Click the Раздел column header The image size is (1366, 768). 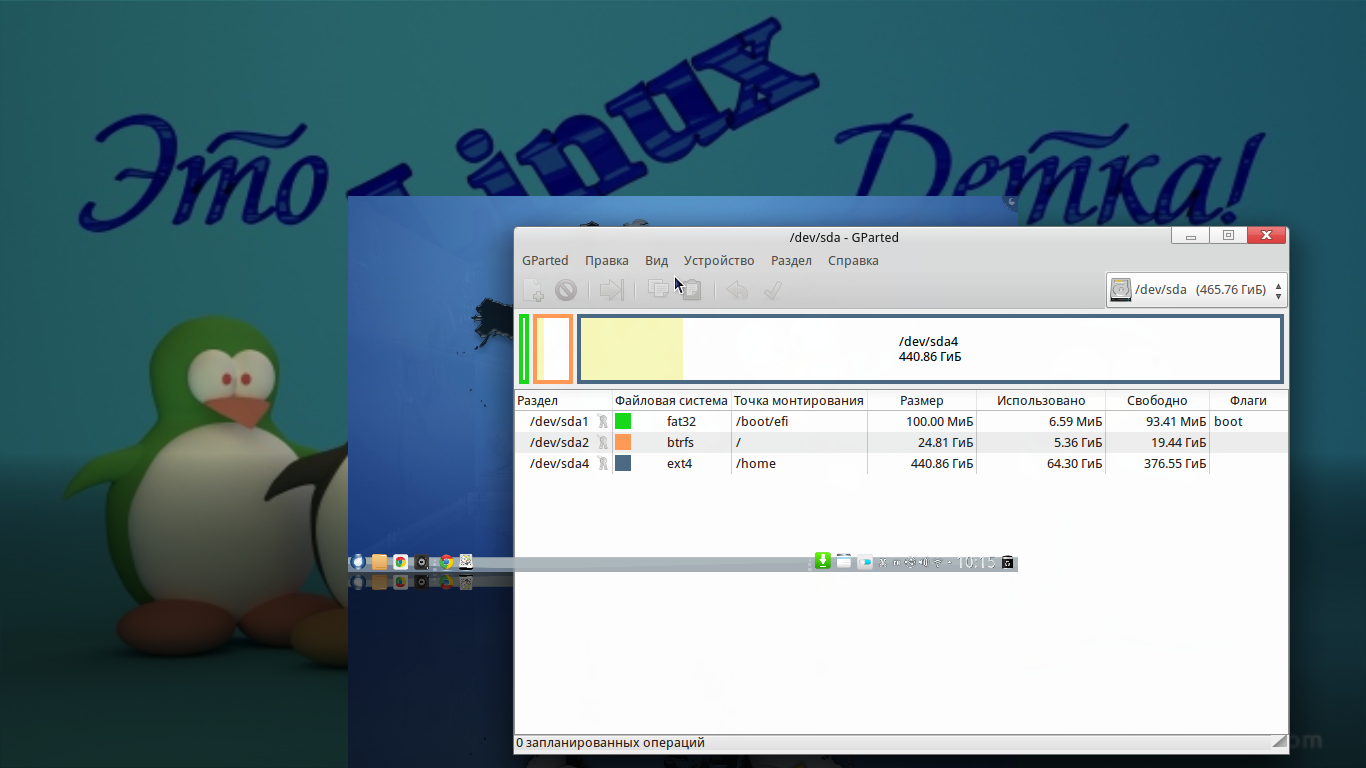(x=563, y=401)
